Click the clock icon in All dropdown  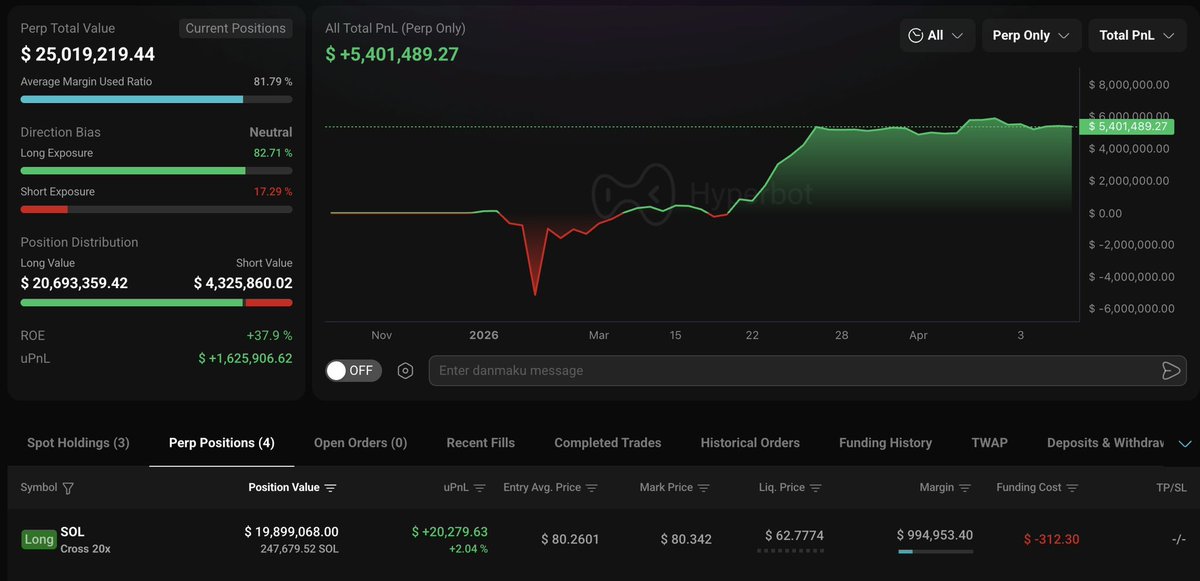click(x=915, y=35)
